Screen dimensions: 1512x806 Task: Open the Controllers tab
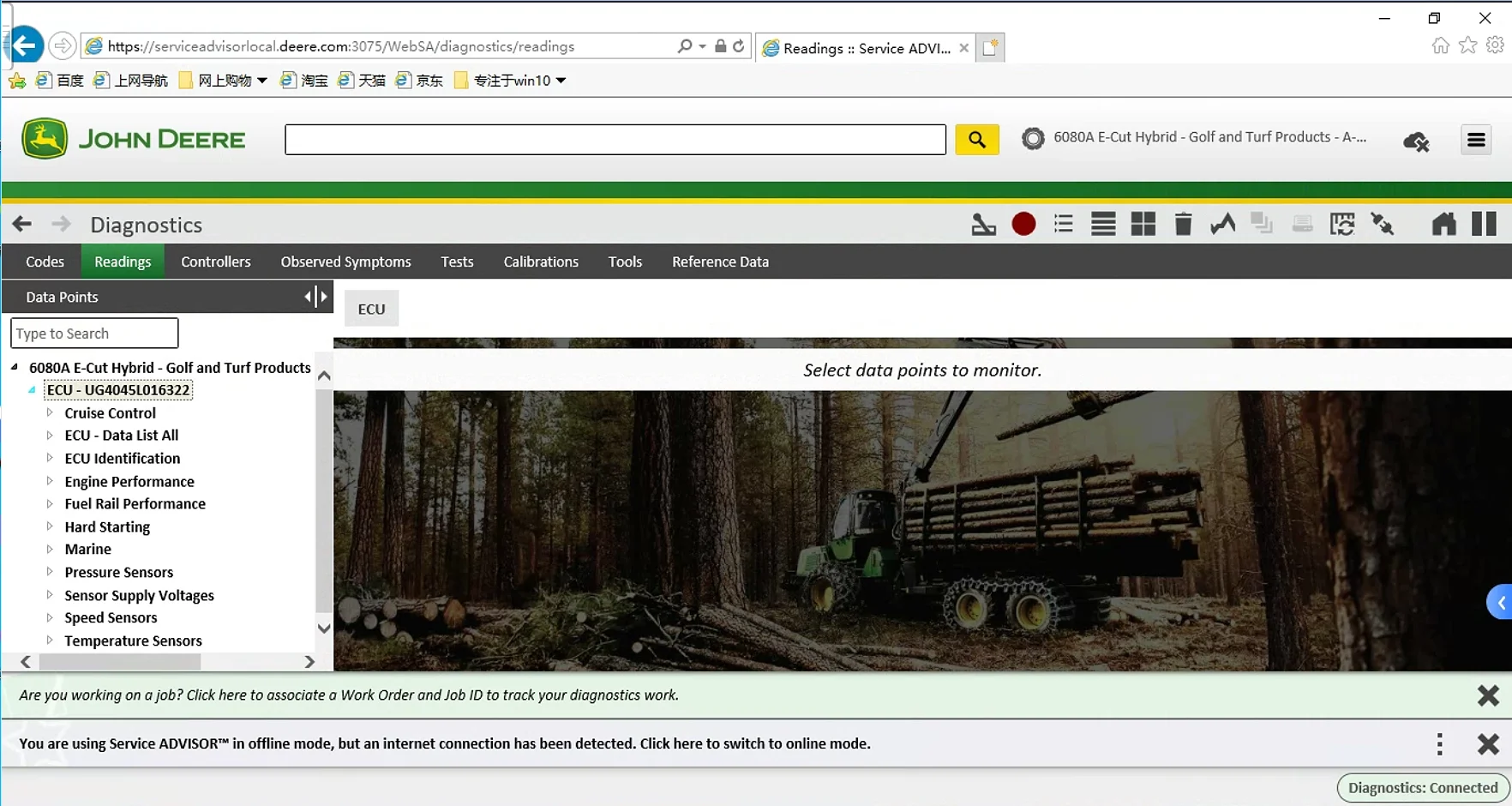coord(216,262)
